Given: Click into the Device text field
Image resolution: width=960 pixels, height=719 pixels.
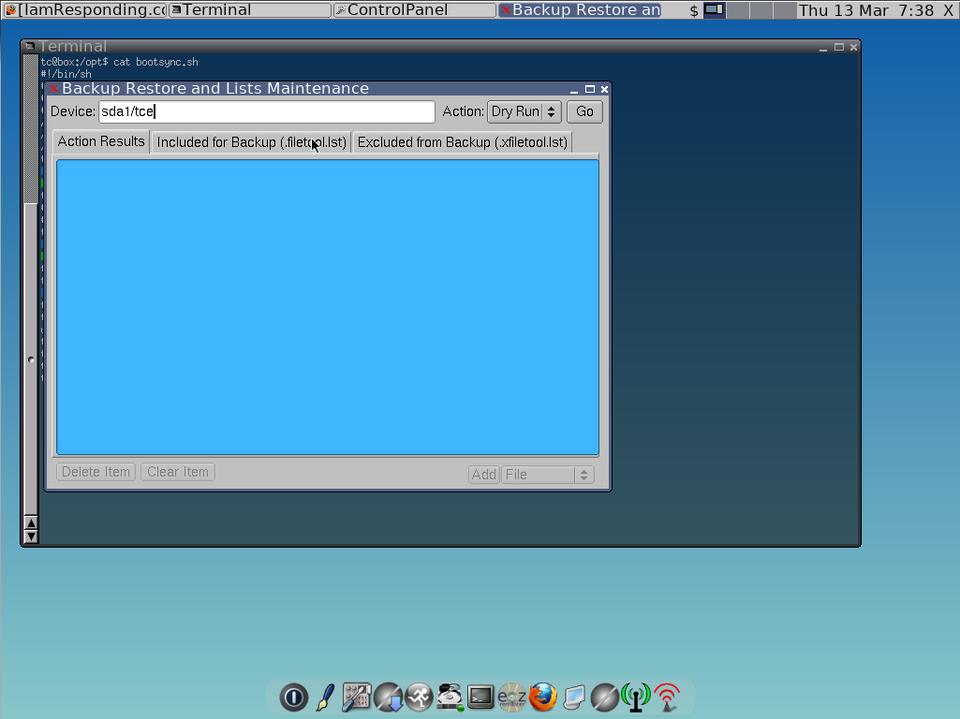Looking at the screenshot, I should click(x=266, y=112).
